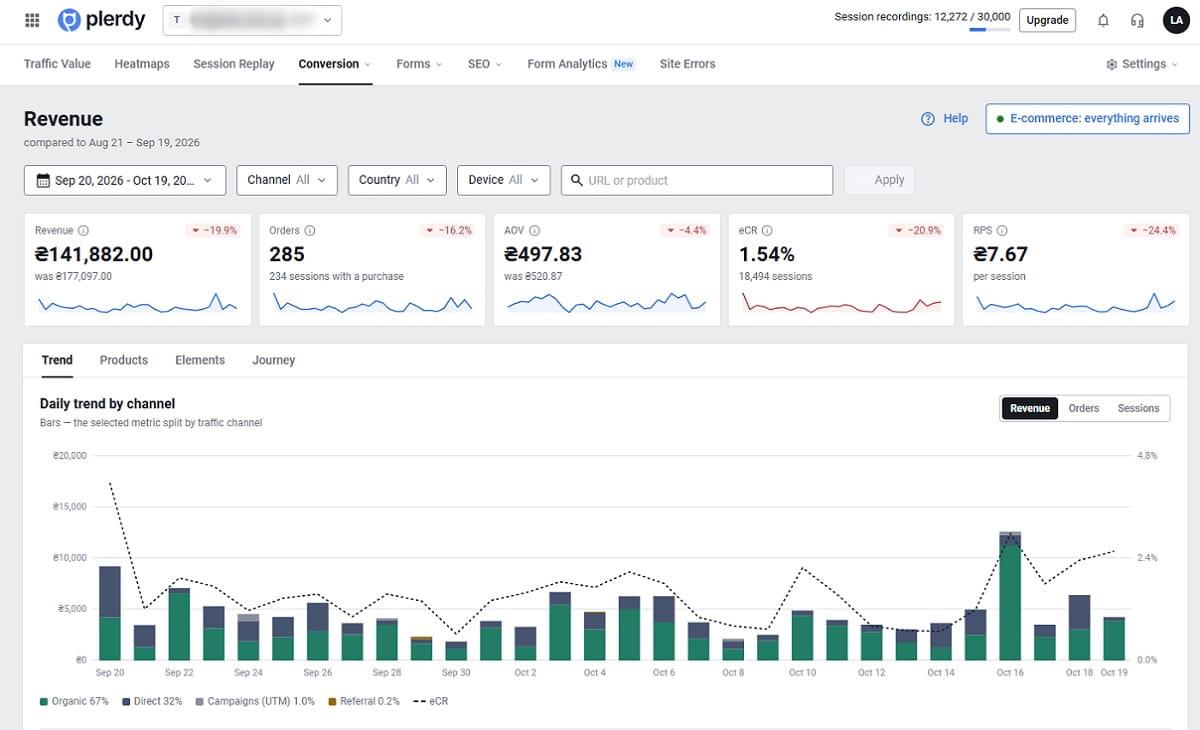Open the support headset icon
The height and width of the screenshot is (730, 1200).
[x=1137, y=20]
